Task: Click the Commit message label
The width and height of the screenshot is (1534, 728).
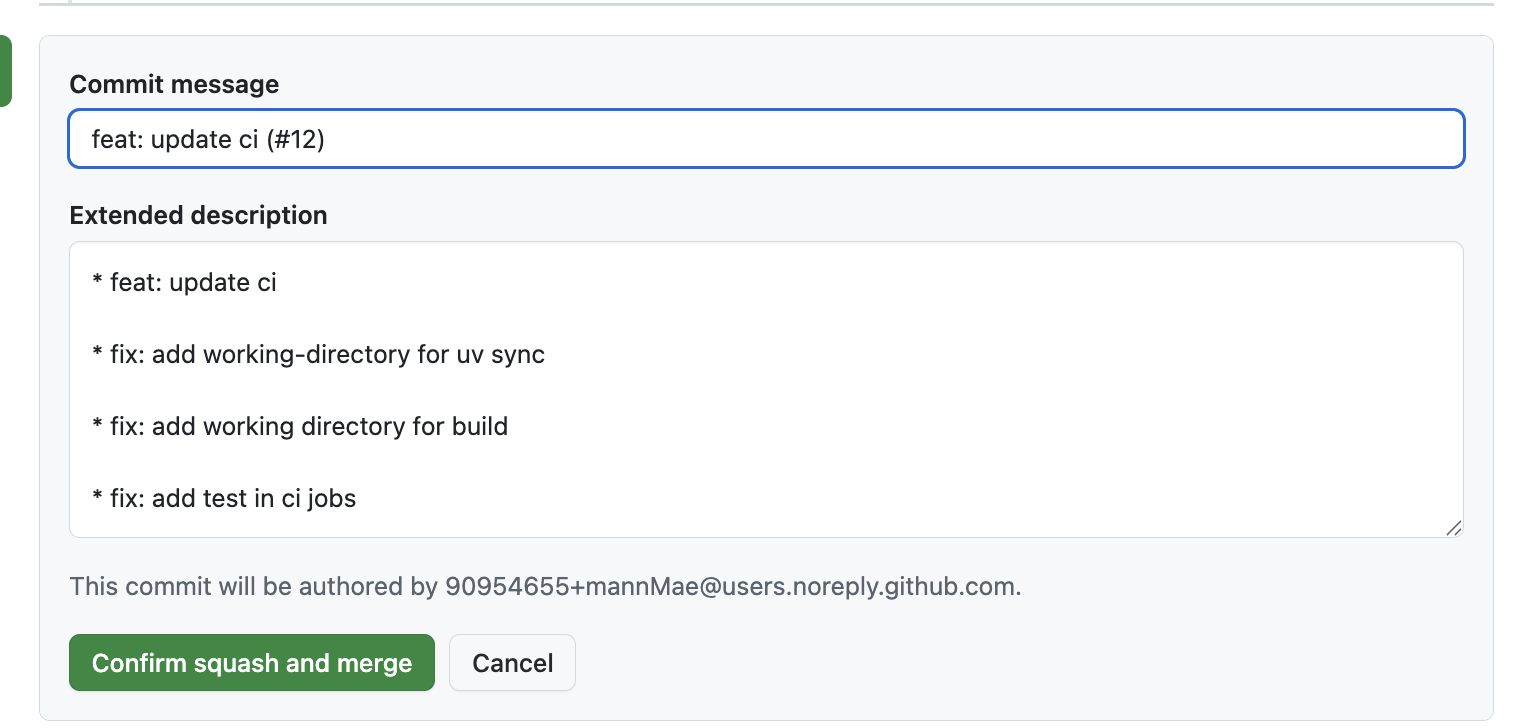Action: click(x=174, y=84)
